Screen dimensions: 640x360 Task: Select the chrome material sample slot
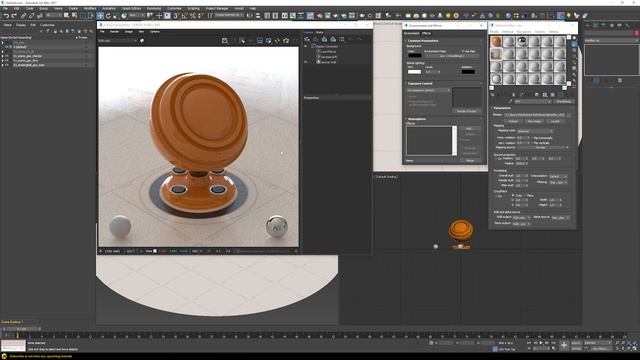[x=522, y=41]
